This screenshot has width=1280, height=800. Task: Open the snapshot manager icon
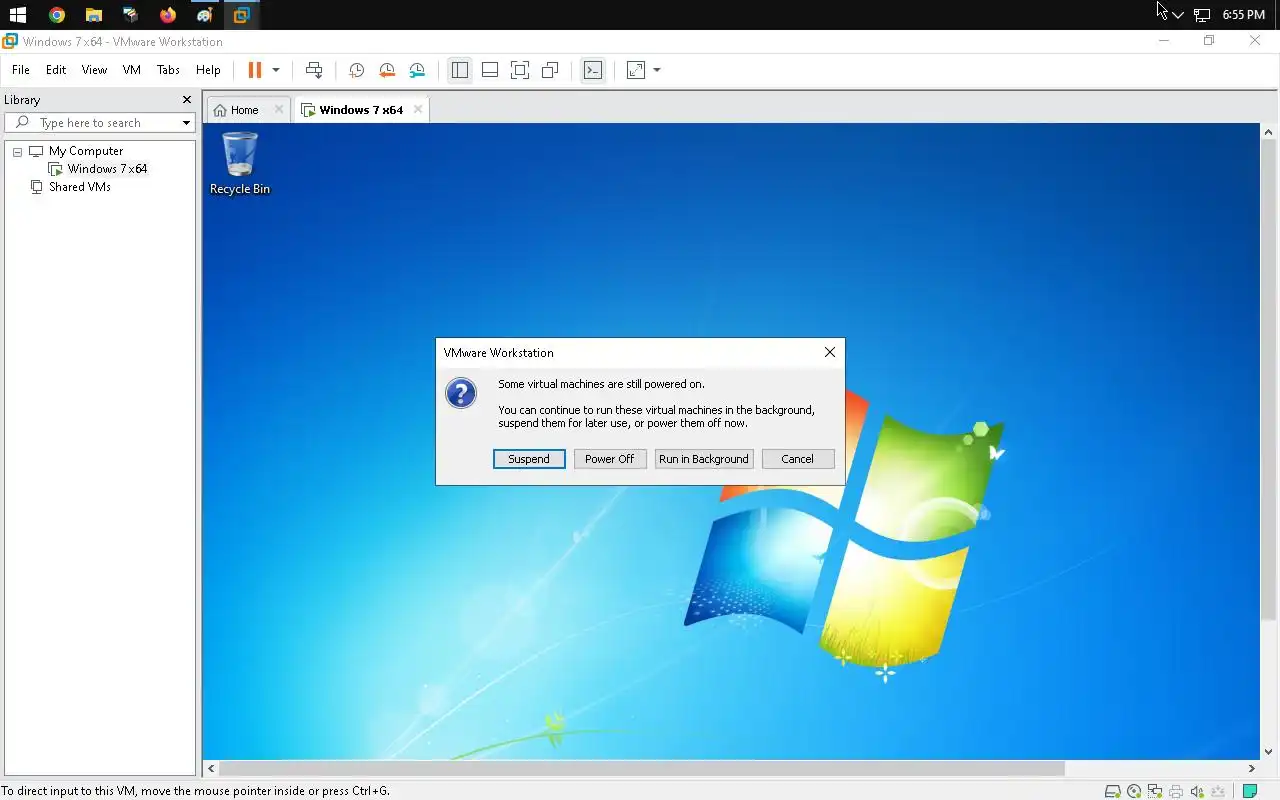[x=417, y=70]
